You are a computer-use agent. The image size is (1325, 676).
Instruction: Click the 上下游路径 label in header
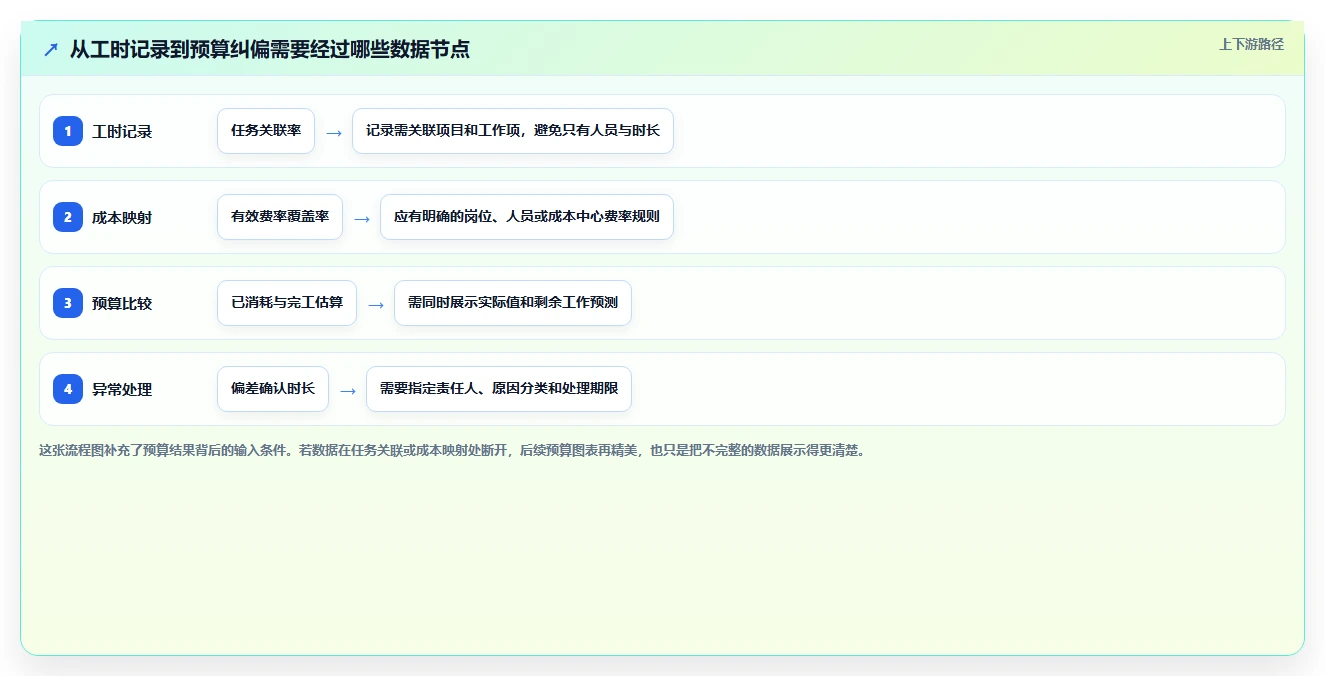pos(1251,44)
